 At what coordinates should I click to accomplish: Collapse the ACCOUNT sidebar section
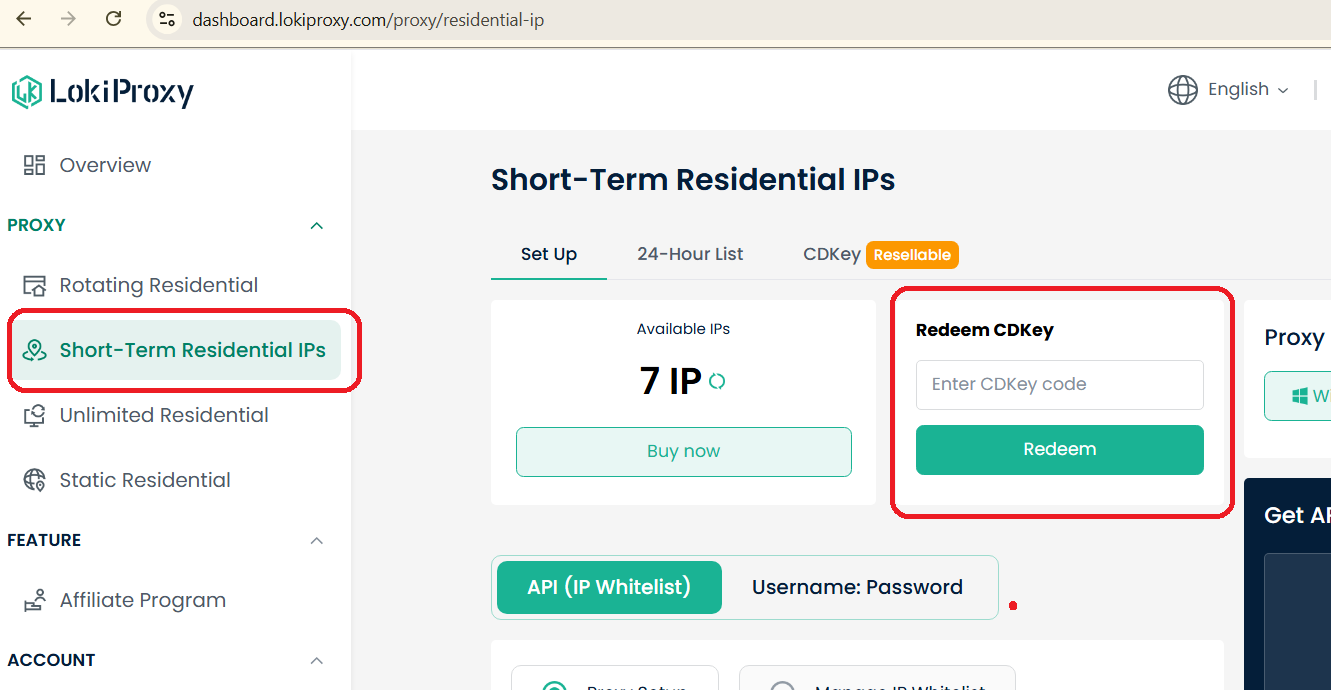tap(317, 661)
